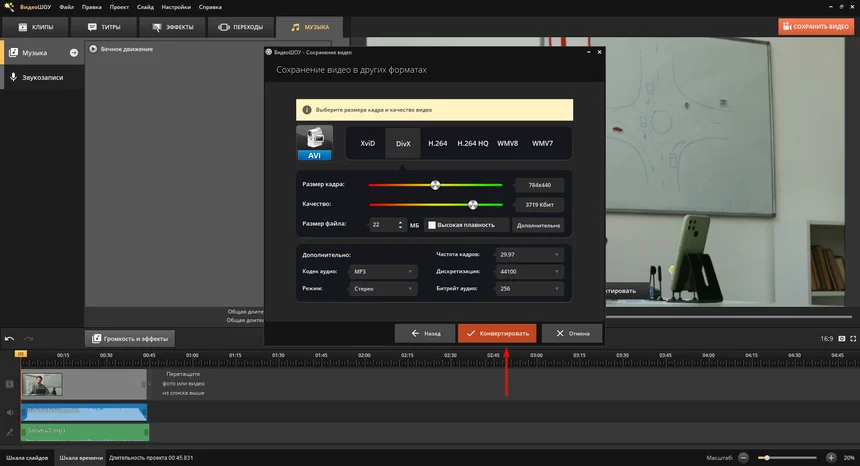Switch to the Музыка tab
Image resolution: width=860 pixels, height=466 pixels.
[309, 27]
